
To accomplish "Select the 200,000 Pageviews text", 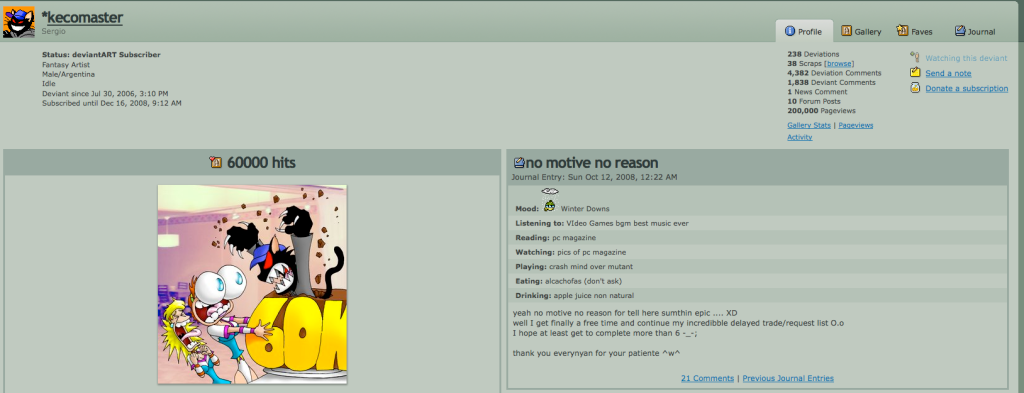I will (x=821, y=111).
